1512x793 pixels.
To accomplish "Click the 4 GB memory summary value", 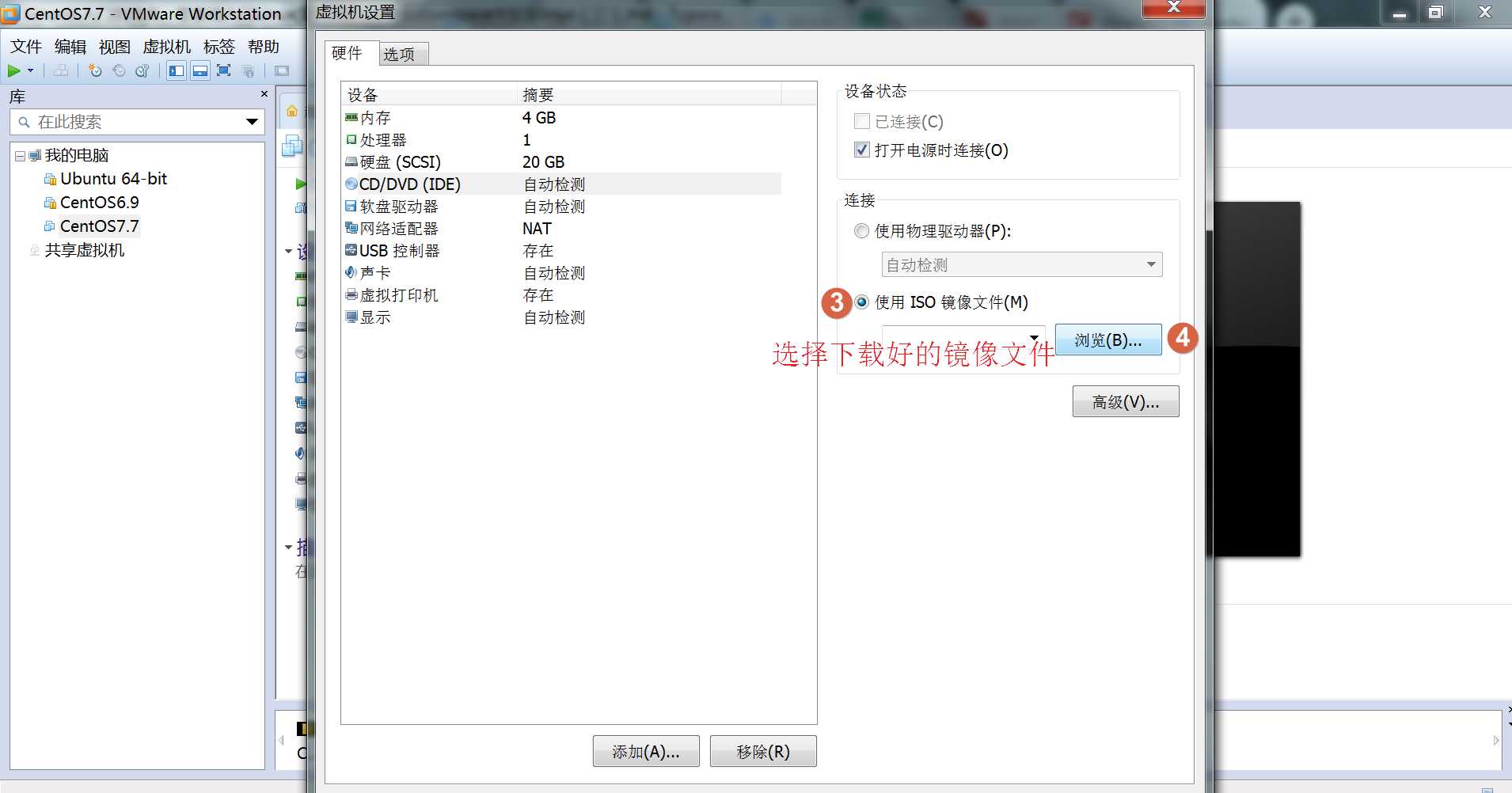I will coord(539,118).
